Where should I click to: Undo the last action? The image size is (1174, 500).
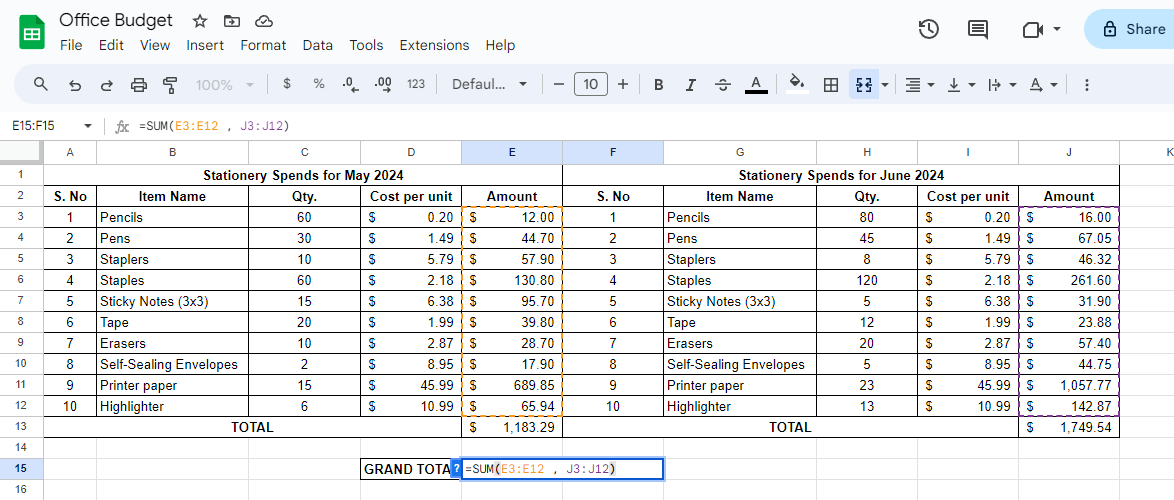click(75, 85)
